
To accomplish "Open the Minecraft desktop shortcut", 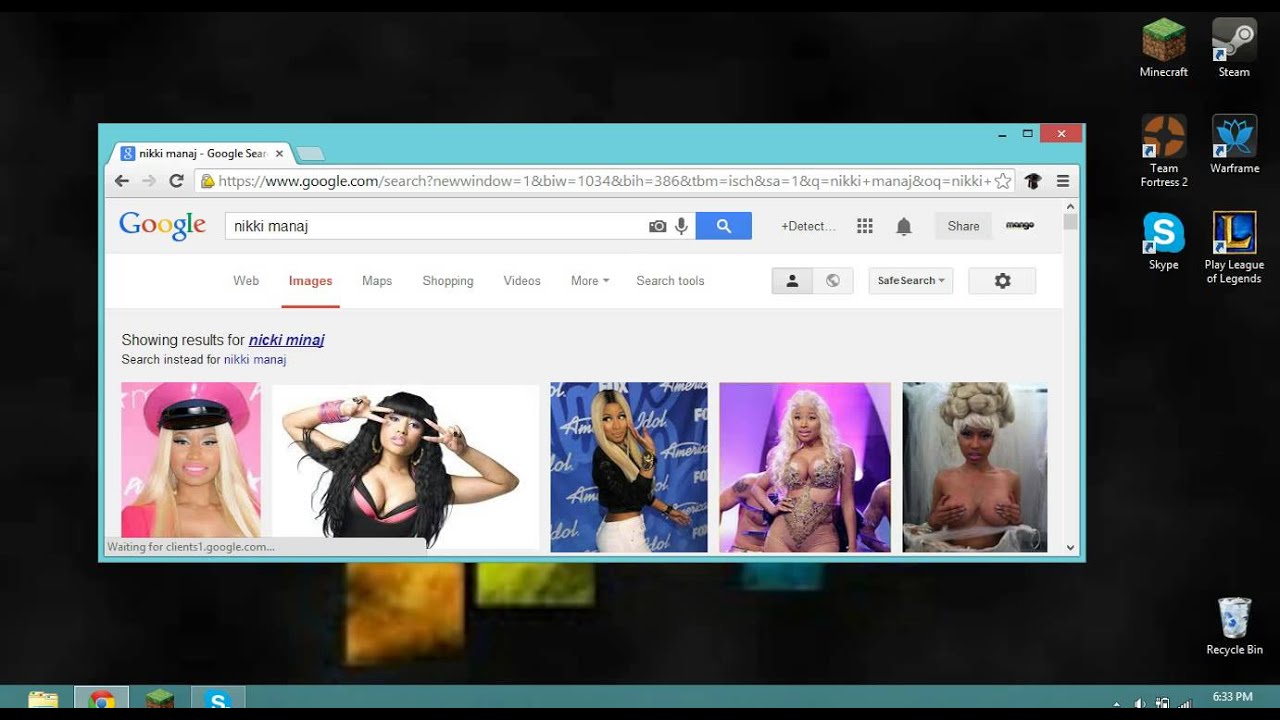I will [1164, 48].
